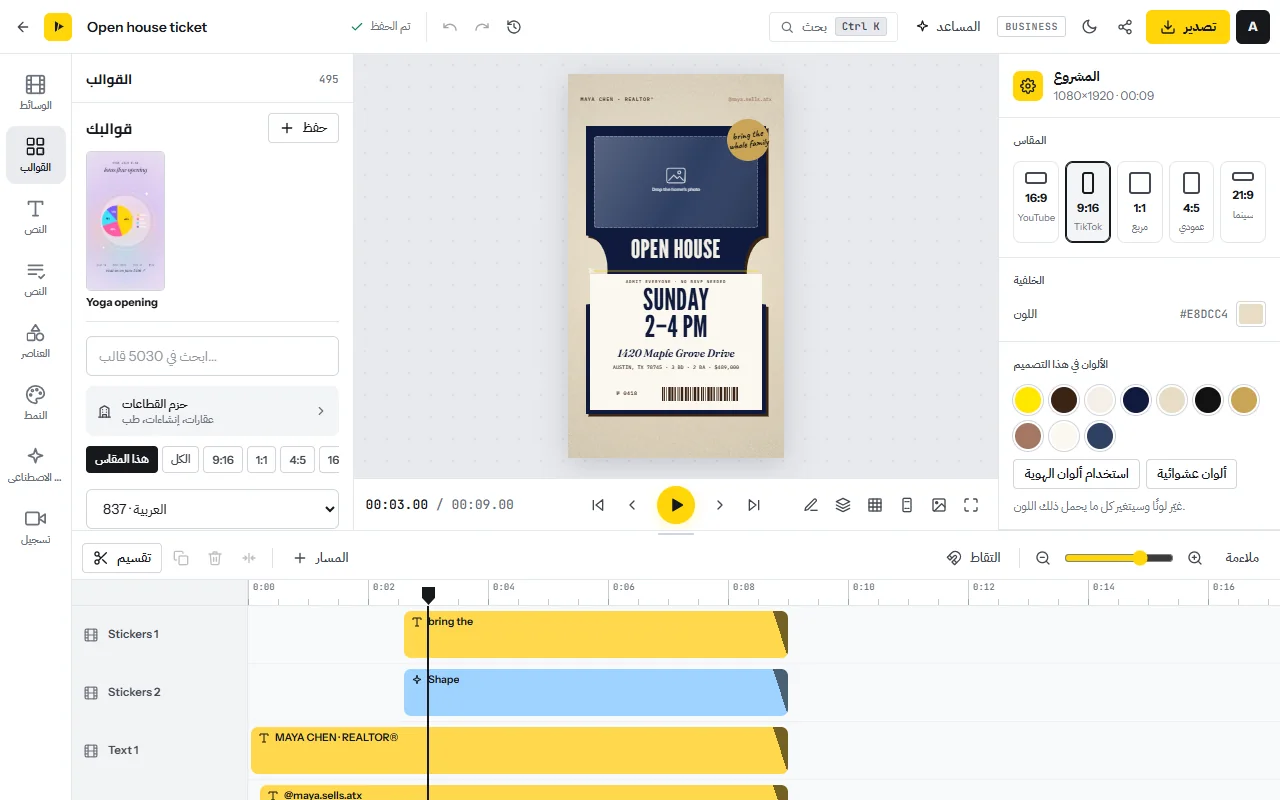Adjust the timeline zoom slider

(x=1119, y=558)
